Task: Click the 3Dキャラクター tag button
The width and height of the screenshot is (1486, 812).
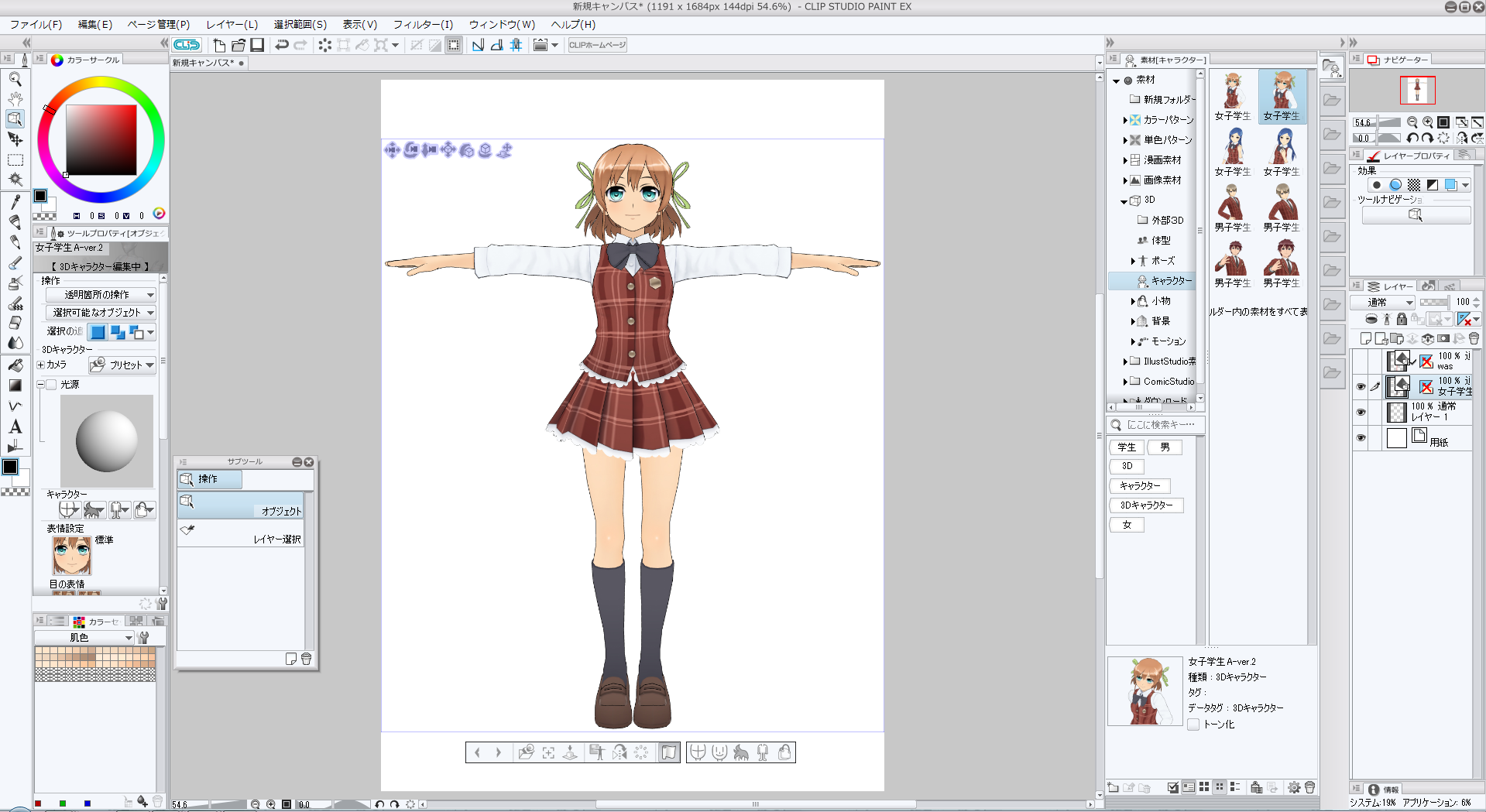Action: 1146,505
